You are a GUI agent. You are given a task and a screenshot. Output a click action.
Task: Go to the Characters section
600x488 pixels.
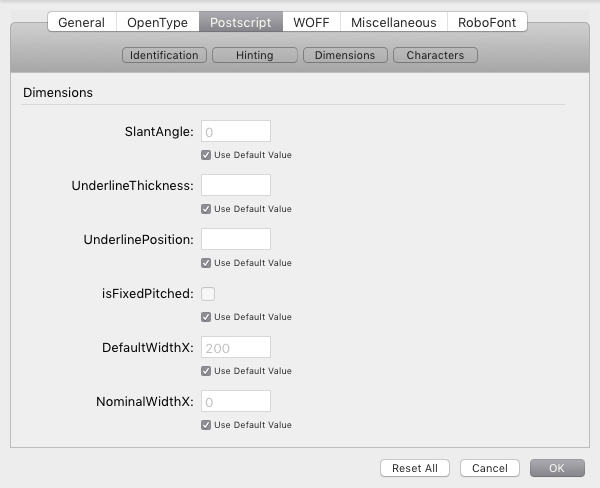pos(435,55)
